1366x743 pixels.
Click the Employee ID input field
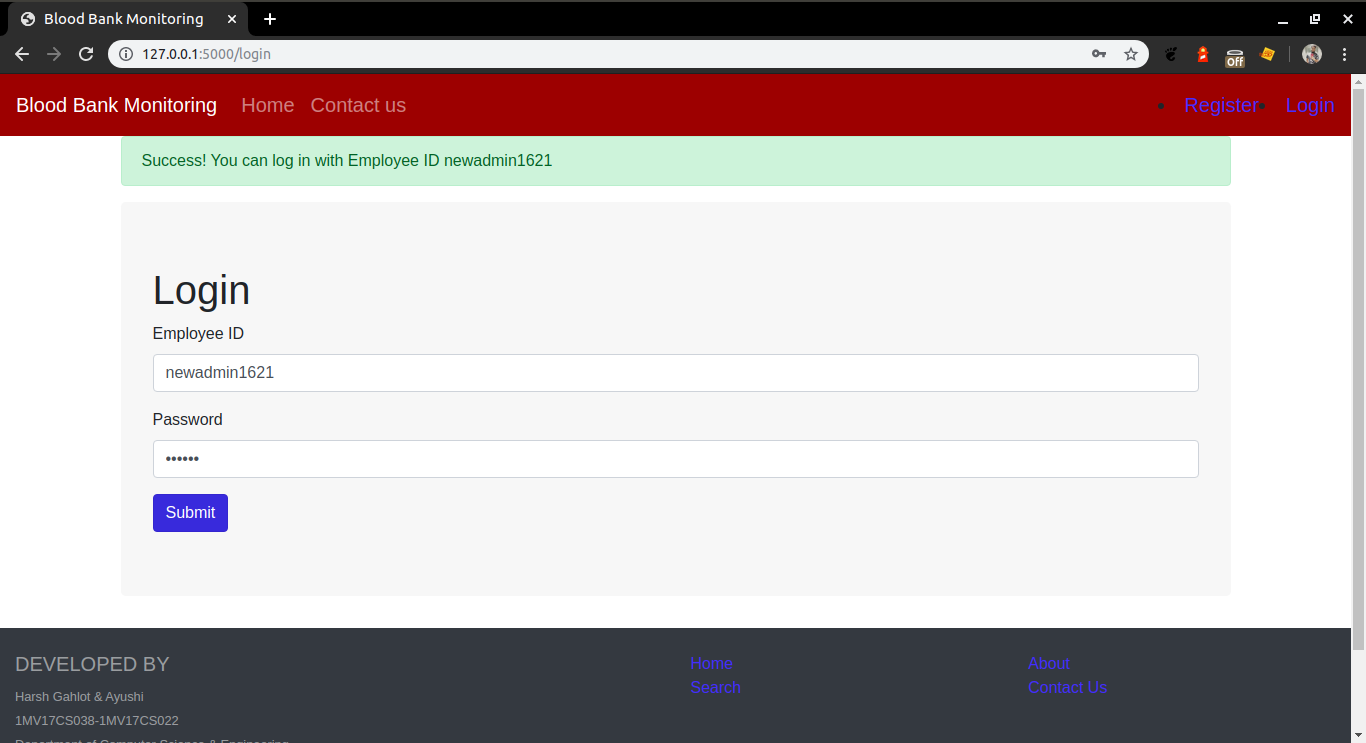pos(675,373)
